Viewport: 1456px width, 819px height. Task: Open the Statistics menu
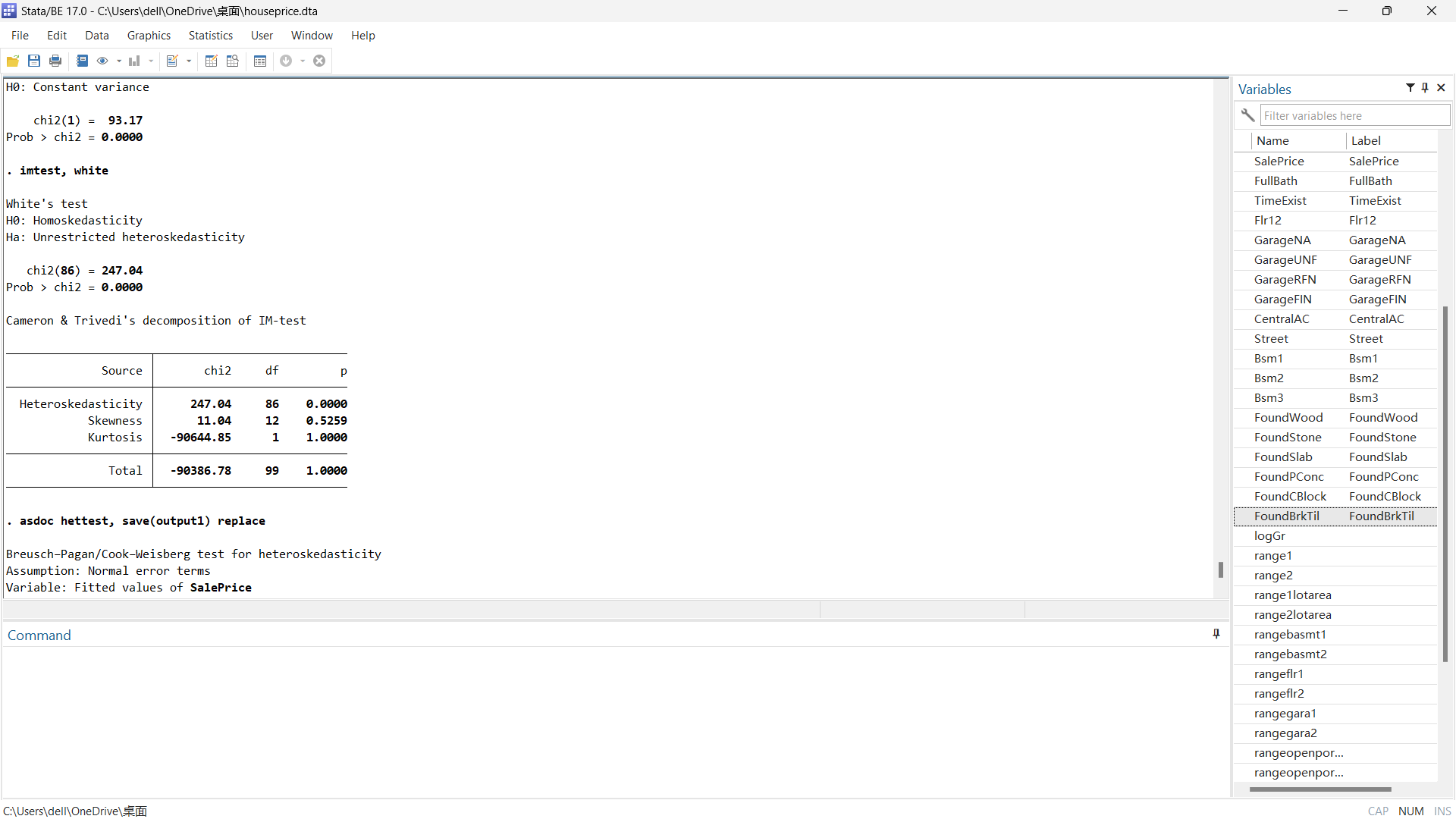210,36
